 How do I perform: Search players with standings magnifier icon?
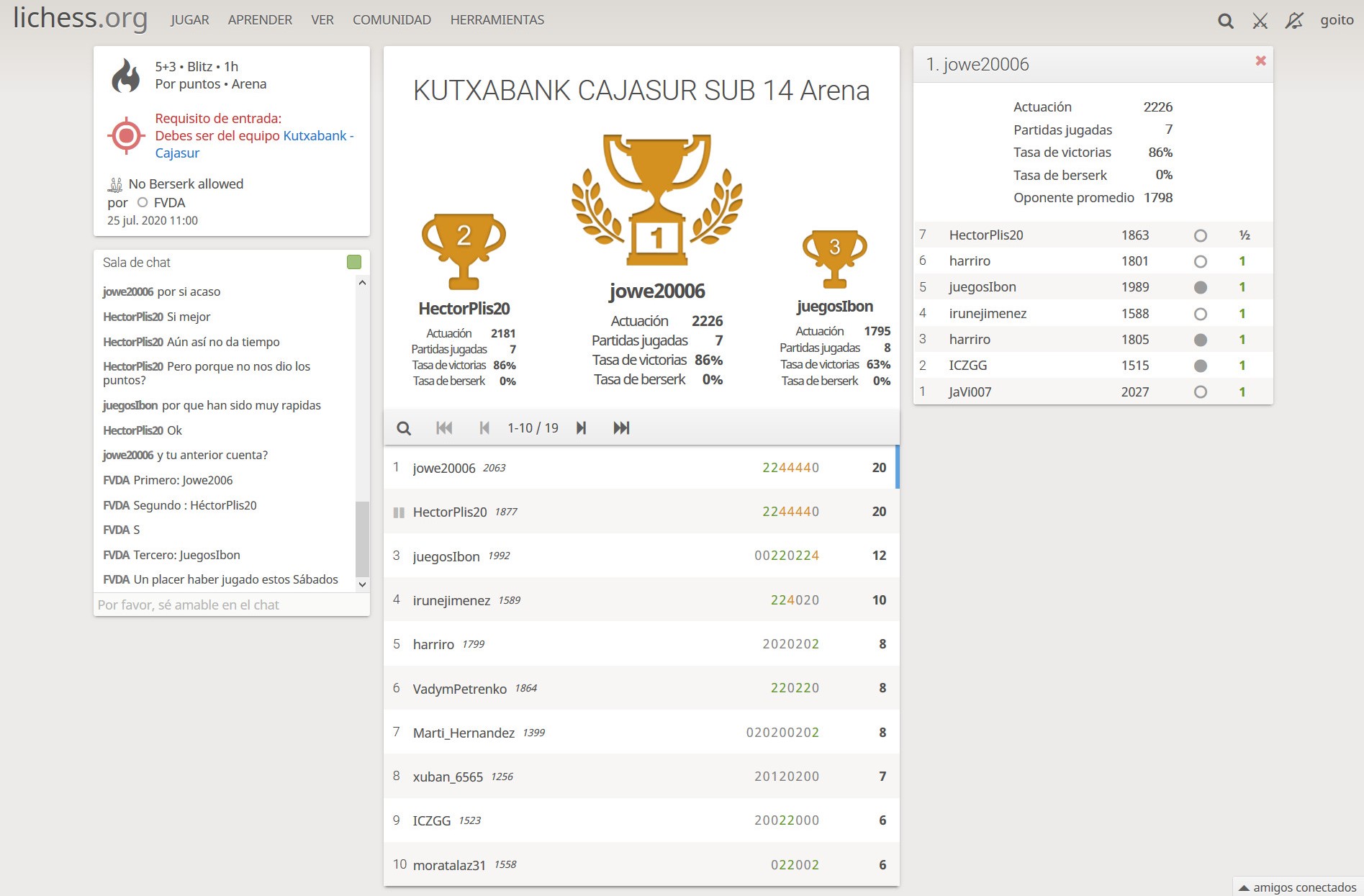click(404, 428)
